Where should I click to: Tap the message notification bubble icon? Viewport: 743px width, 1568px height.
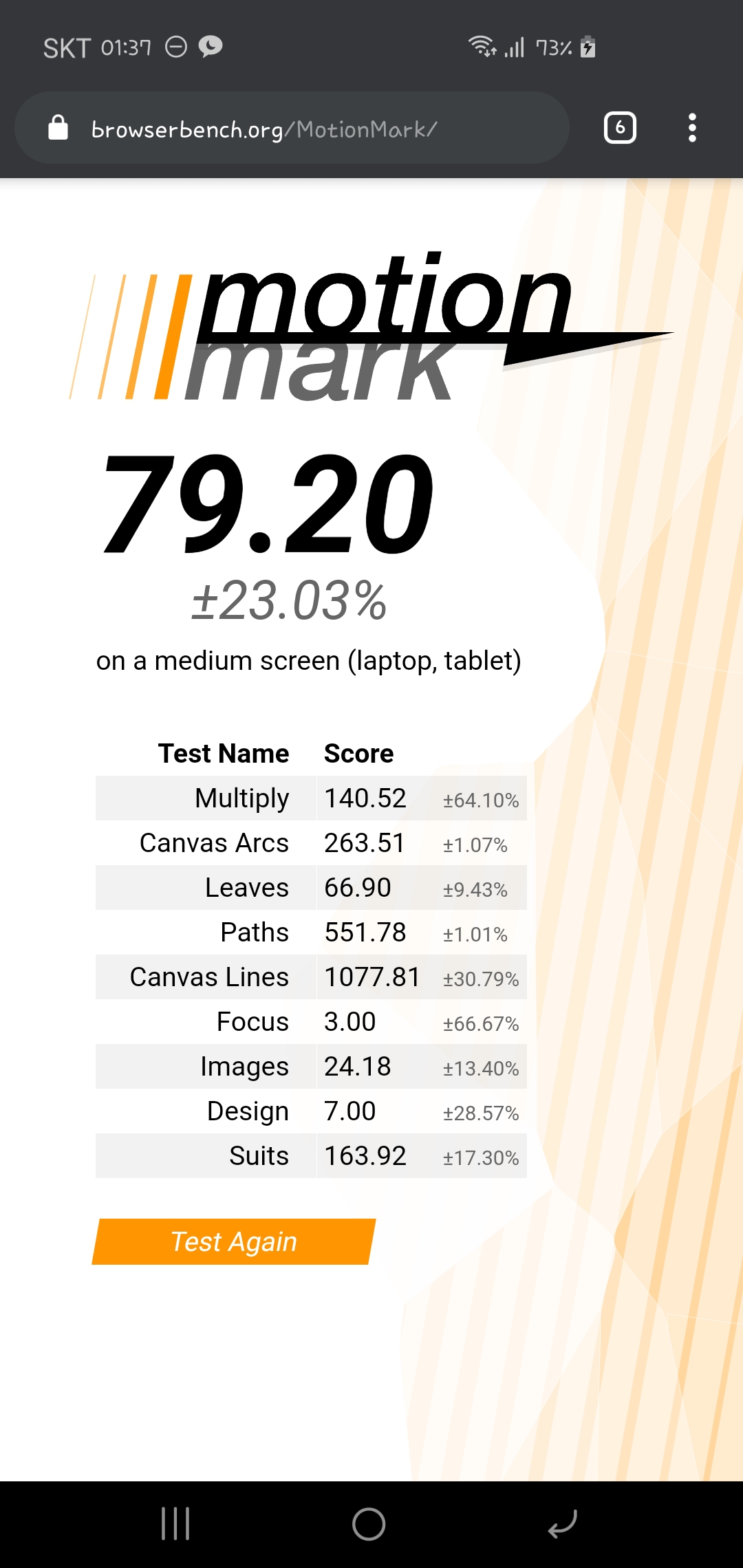[211, 47]
